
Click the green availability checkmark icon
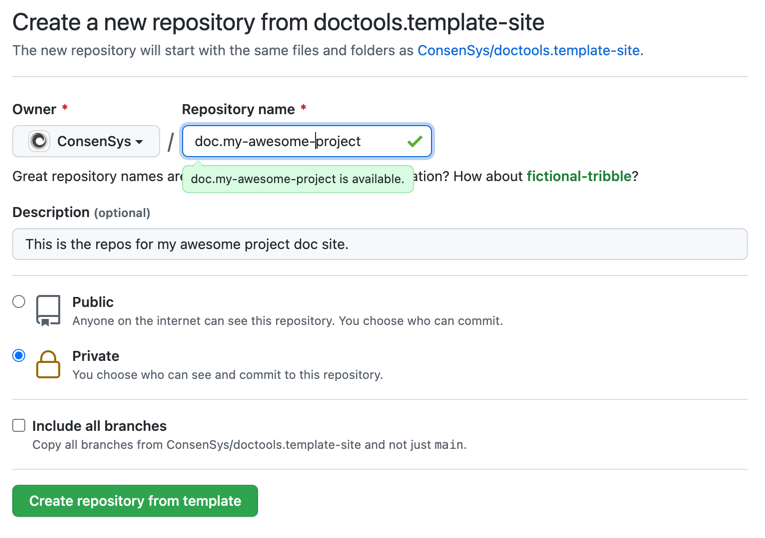coord(414,141)
